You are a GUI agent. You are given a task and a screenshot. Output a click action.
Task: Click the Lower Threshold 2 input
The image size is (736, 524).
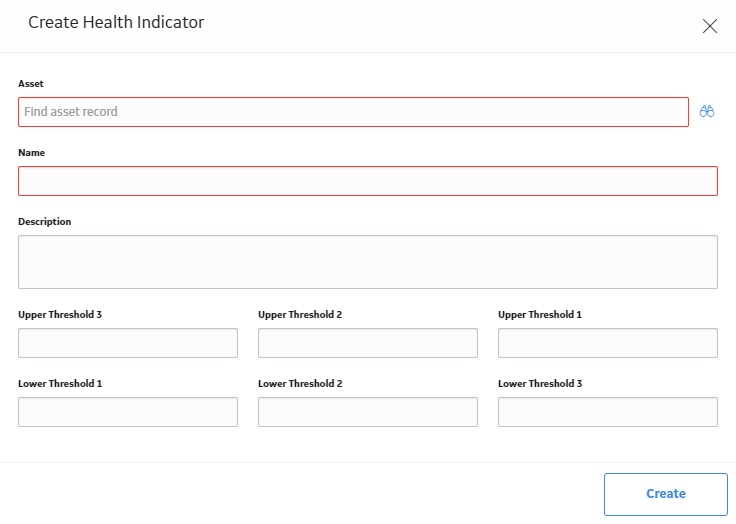click(368, 412)
